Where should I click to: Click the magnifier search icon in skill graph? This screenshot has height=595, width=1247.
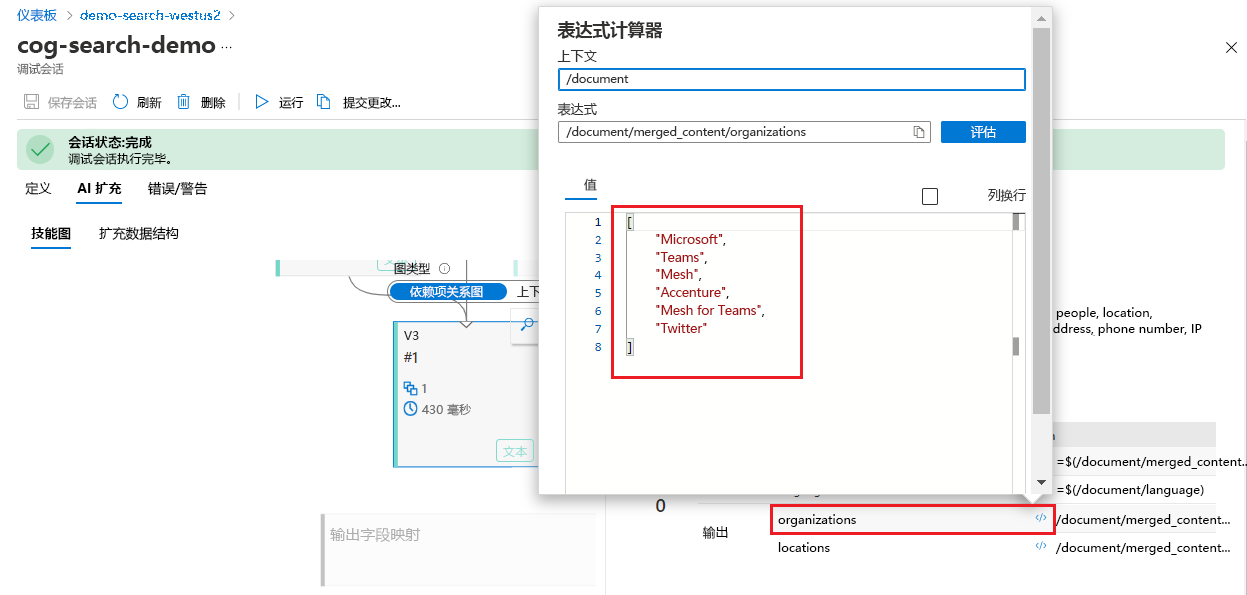click(x=528, y=324)
